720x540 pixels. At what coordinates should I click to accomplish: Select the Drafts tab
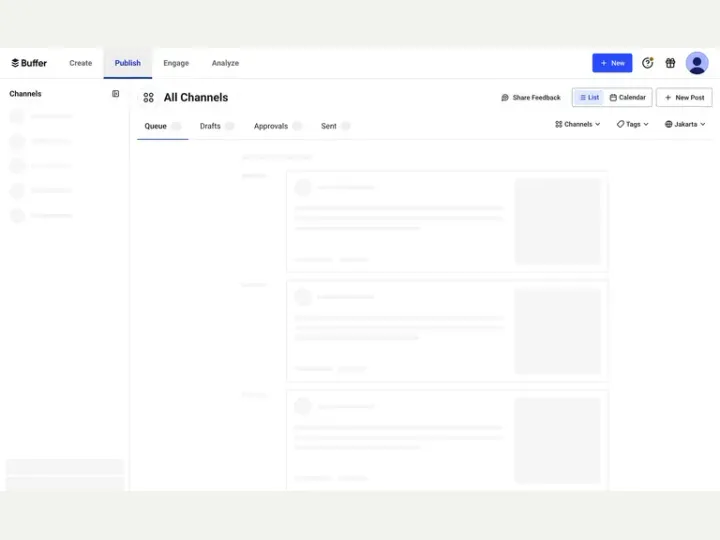(217, 126)
